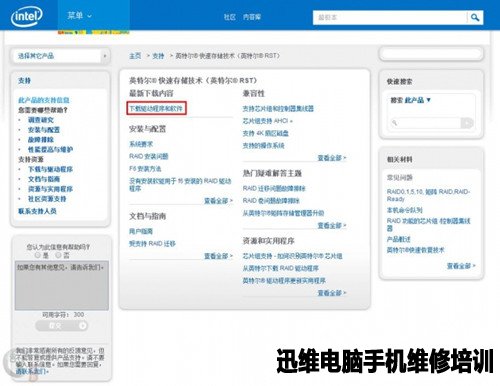Click 查看全部 under 兼容性 section
This screenshot has height=386, width=500.
pyautogui.click(x=332, y=158)
